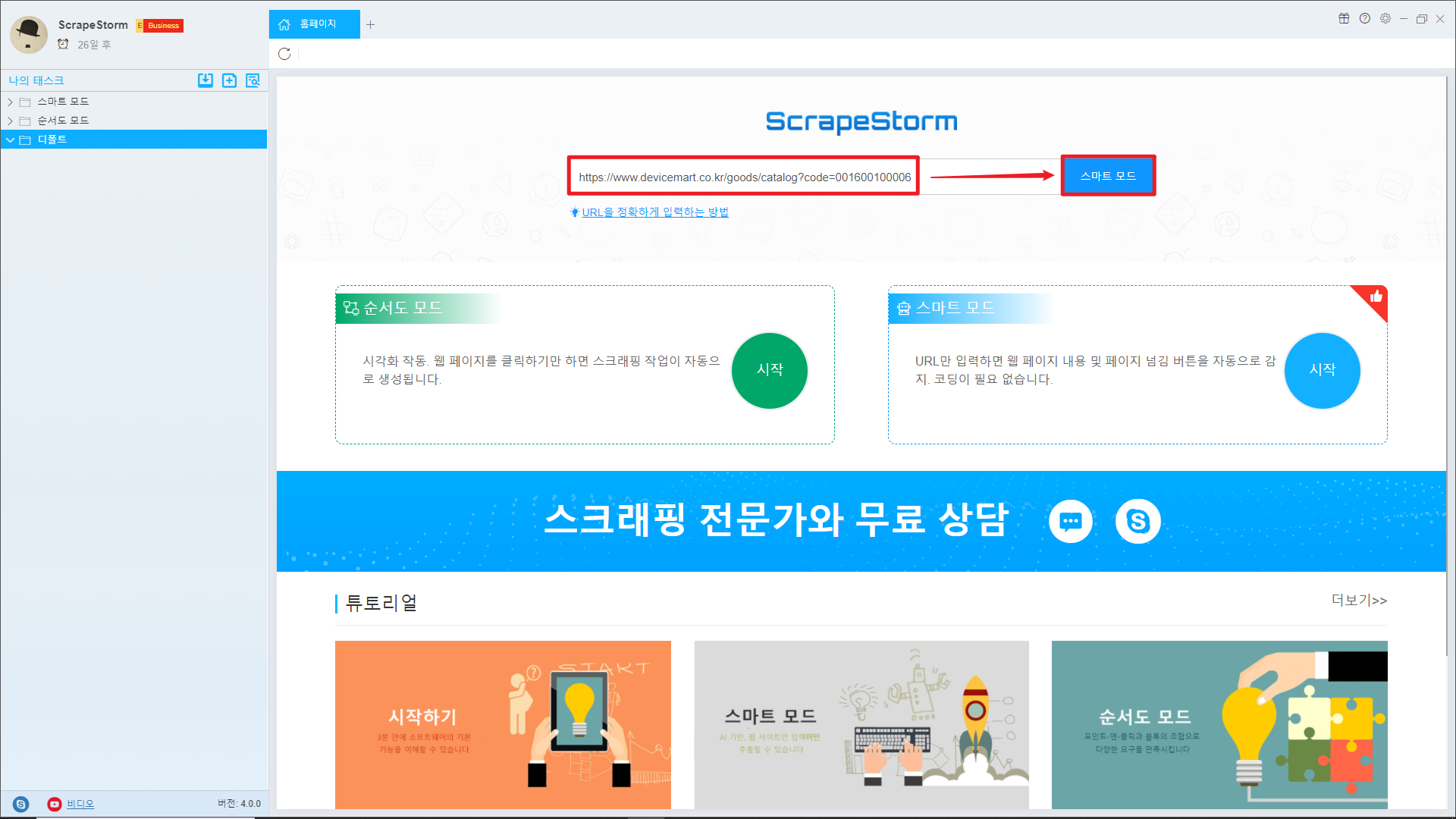Open a new tab with plus button
Image resolution: width=1456 pixels, height=819 pixels.
(x=370, y=24)
